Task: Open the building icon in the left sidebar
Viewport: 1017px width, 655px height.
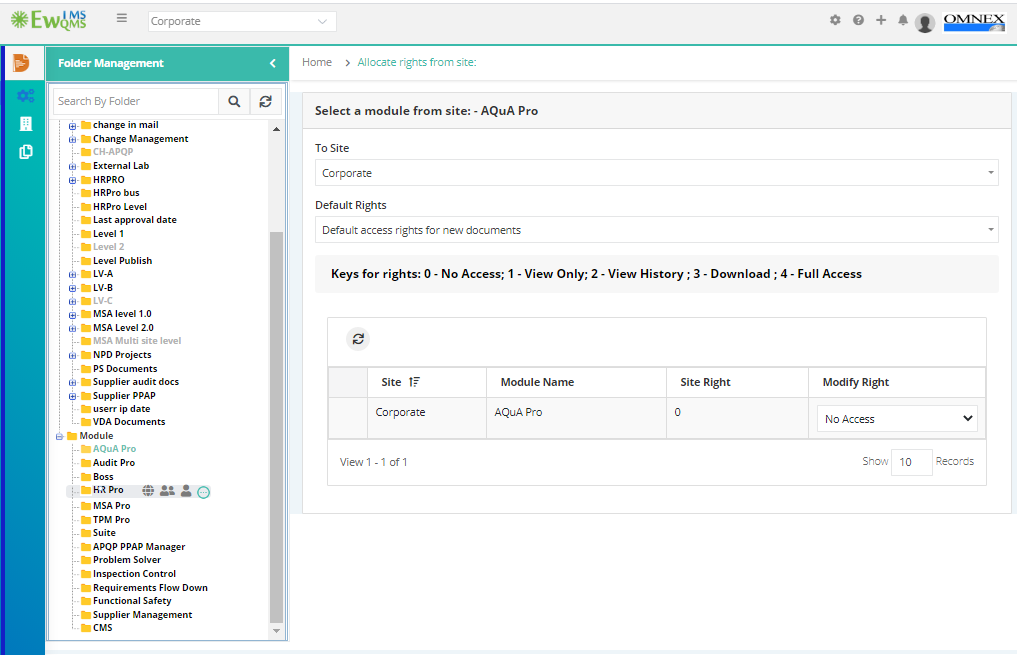Action: pyautogui.click(x=26, y=124)
